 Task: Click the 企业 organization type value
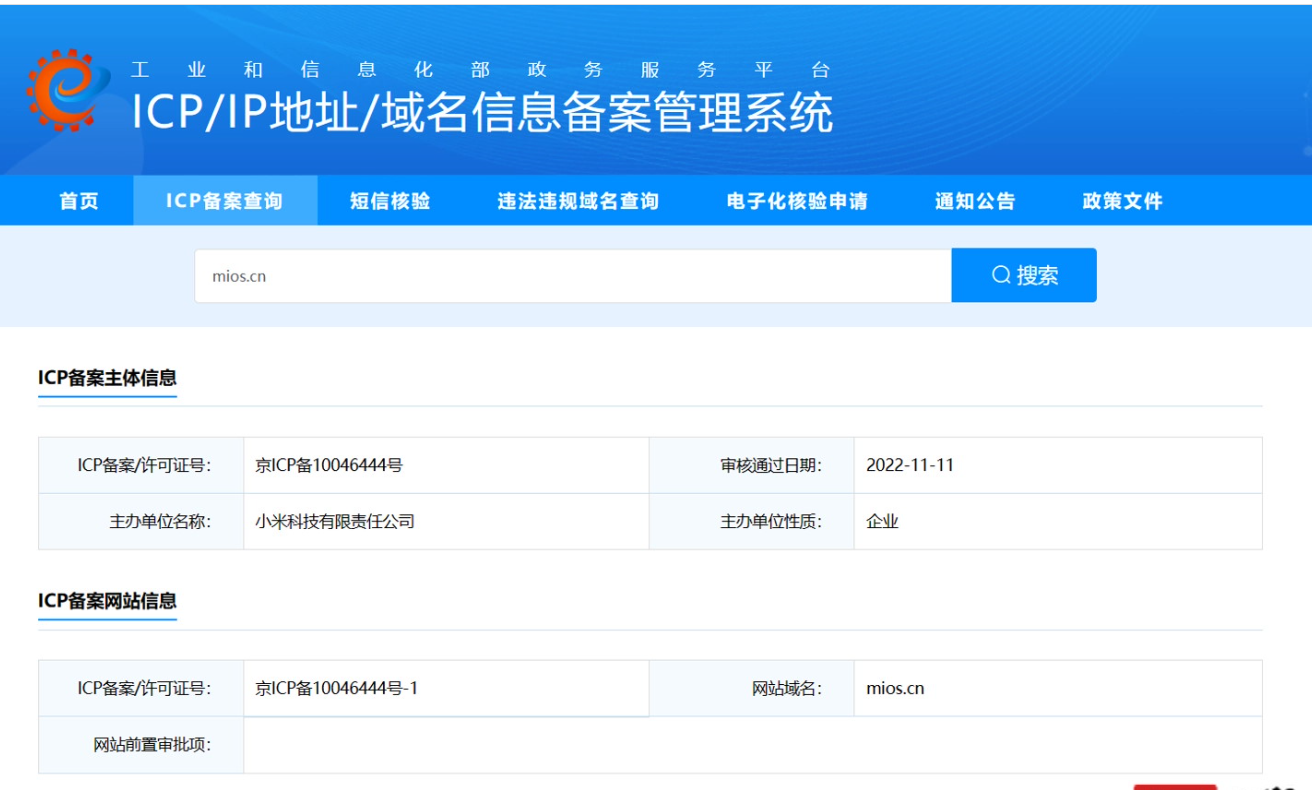882,521
